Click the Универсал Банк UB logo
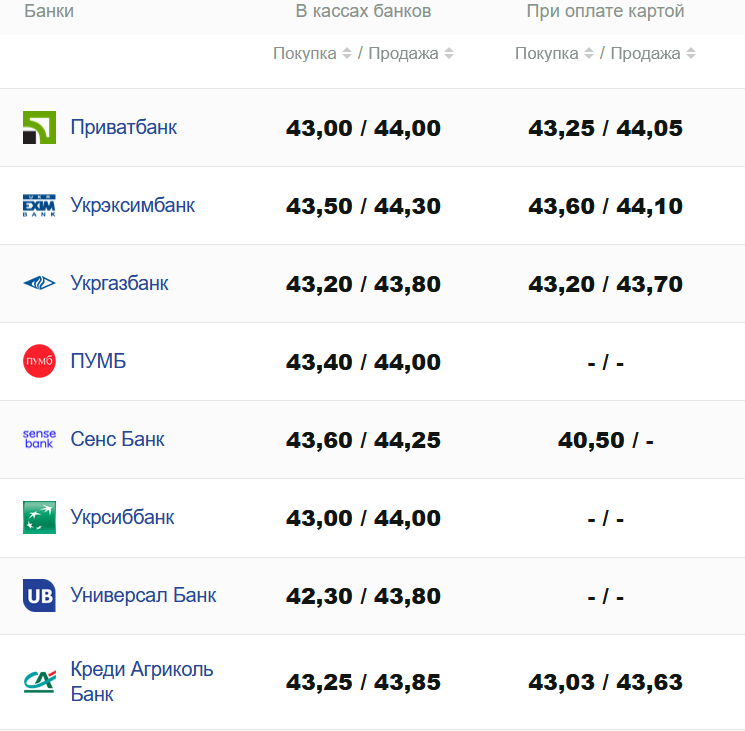 (x=39, y=595)
